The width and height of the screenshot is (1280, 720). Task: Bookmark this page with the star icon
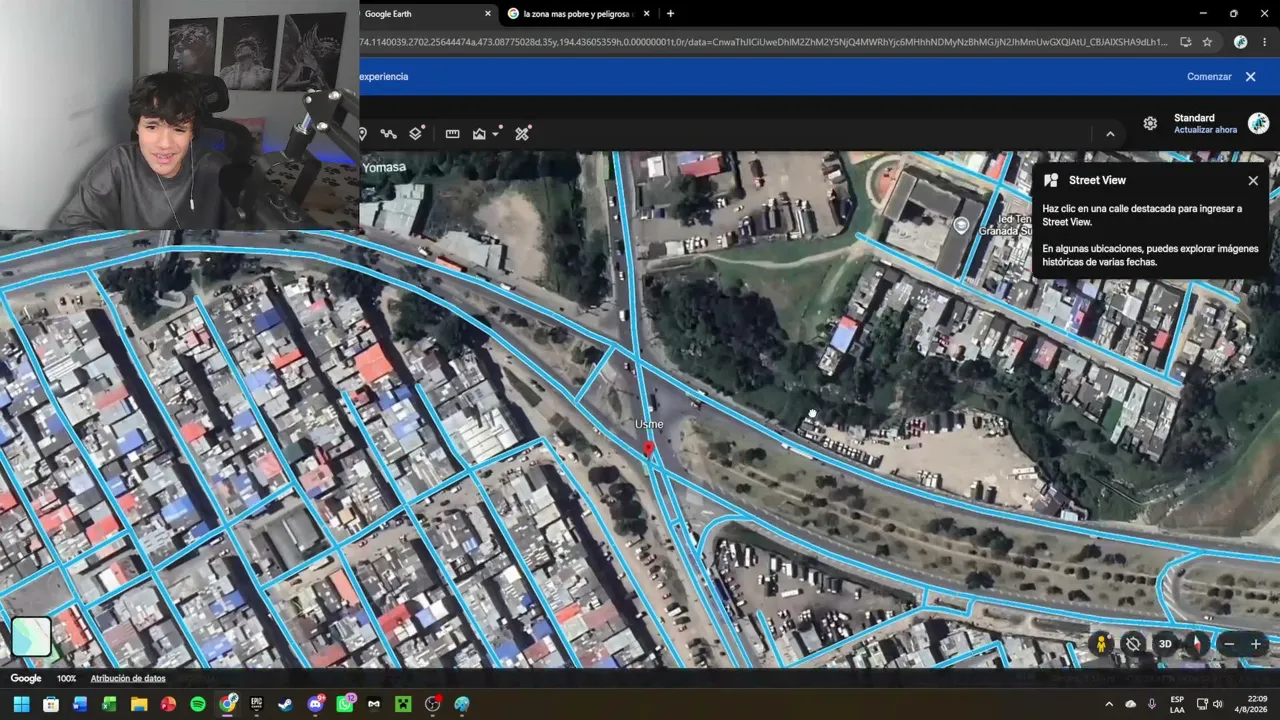pyautogui.click(x=1207, y=42)
